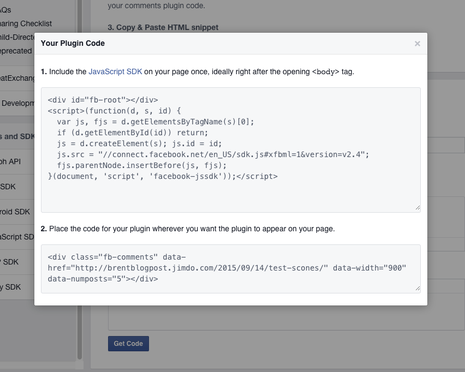Click the Get Code button

128,343
